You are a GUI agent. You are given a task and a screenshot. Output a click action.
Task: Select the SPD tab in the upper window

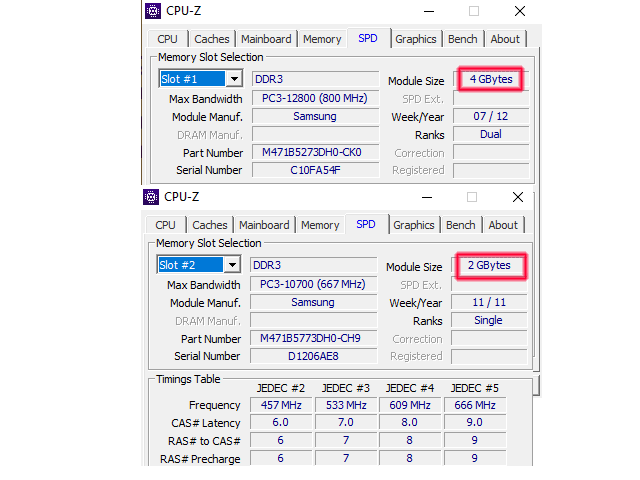point(368,38)
